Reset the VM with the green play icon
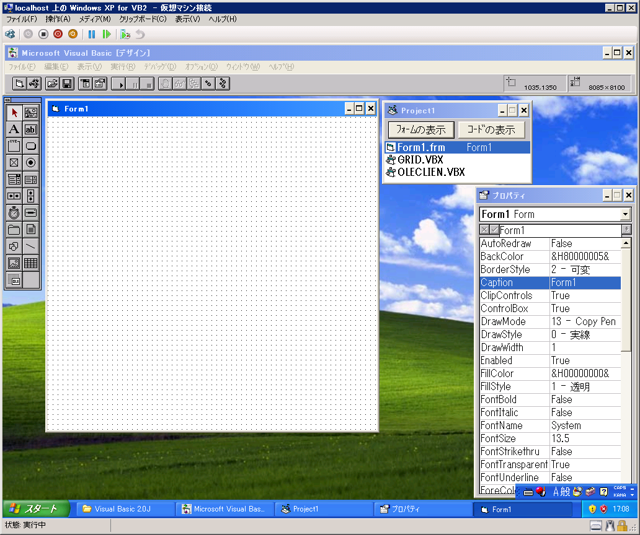This screenshot has width=640, height=535. coord(107,34)
